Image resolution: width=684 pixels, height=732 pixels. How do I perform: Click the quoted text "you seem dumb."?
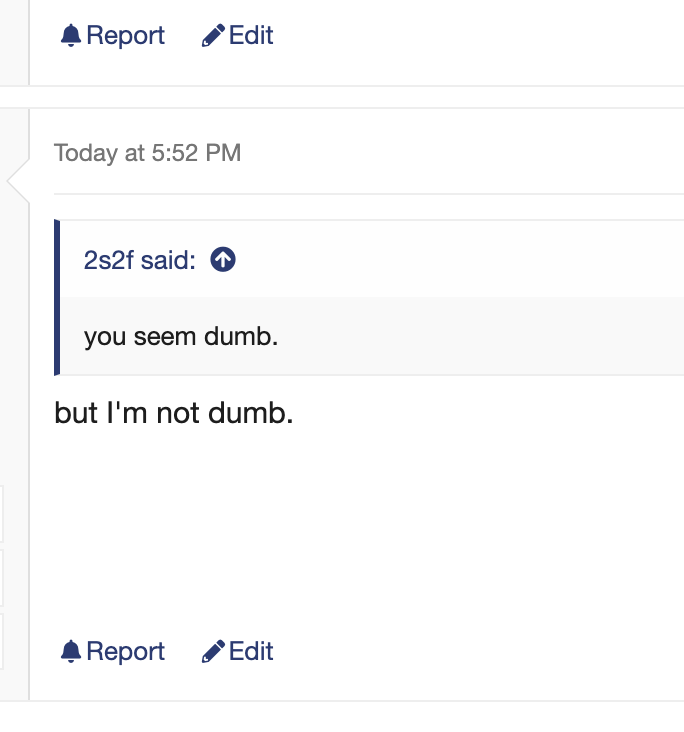coord(181,336)
